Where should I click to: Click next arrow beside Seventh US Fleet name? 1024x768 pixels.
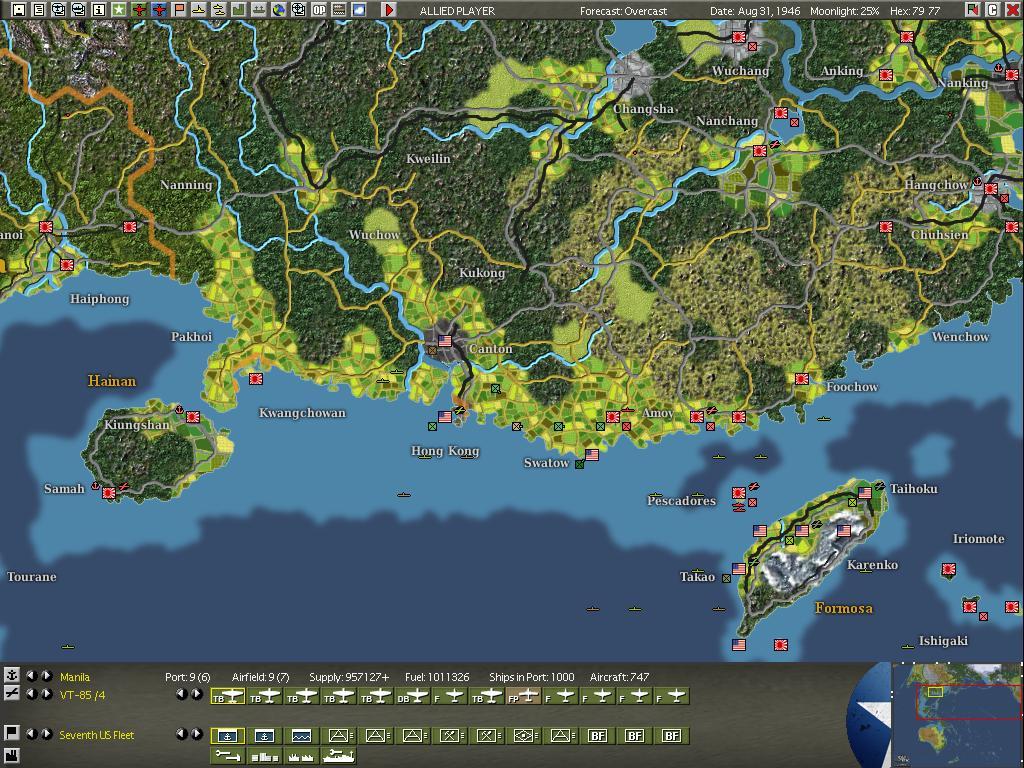click(x=46, y=734)
